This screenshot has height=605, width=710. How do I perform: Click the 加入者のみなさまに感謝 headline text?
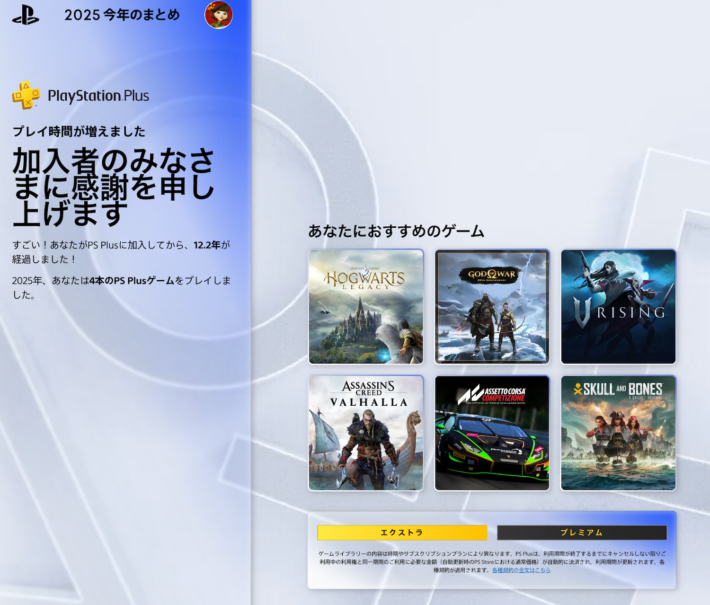112,186
